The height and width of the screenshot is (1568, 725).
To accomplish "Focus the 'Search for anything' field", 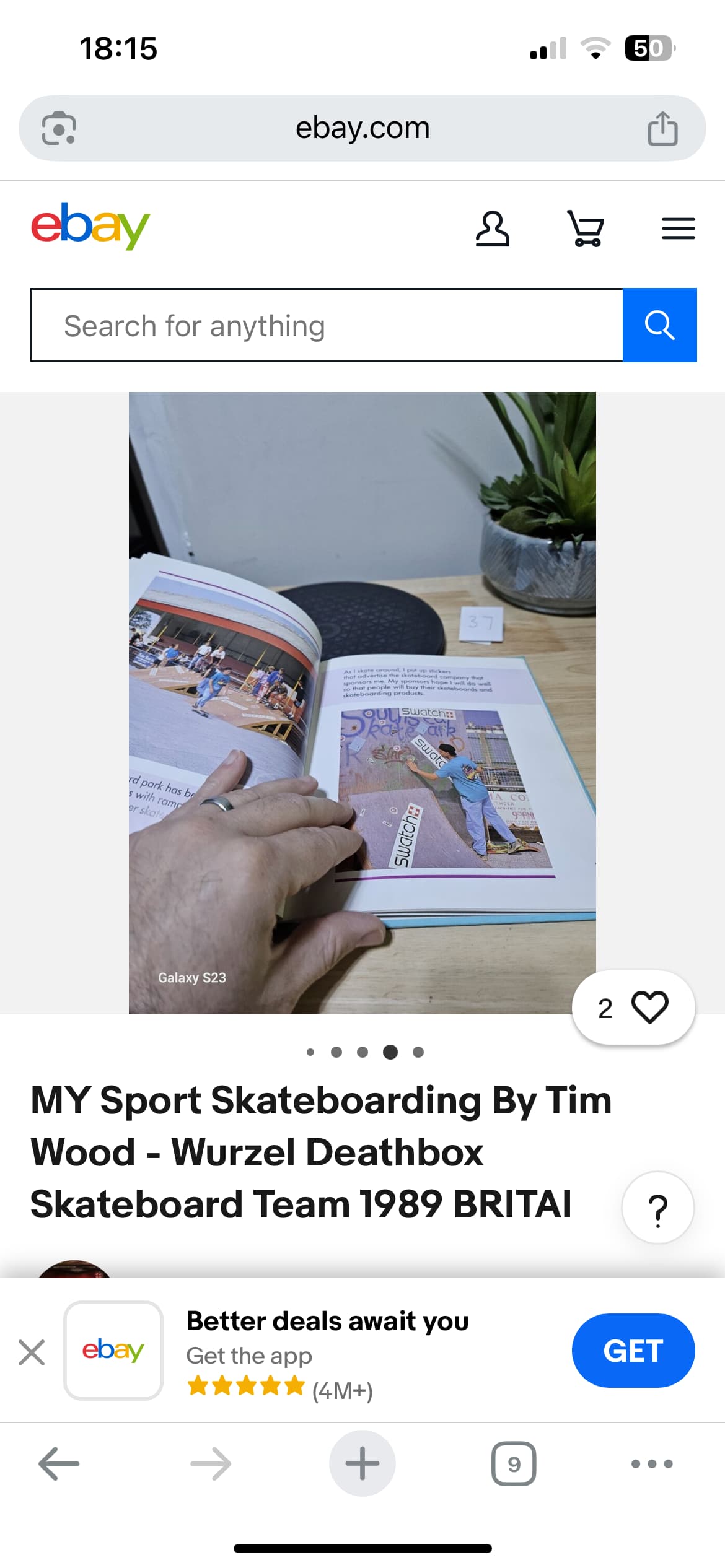I will [327, 325].
